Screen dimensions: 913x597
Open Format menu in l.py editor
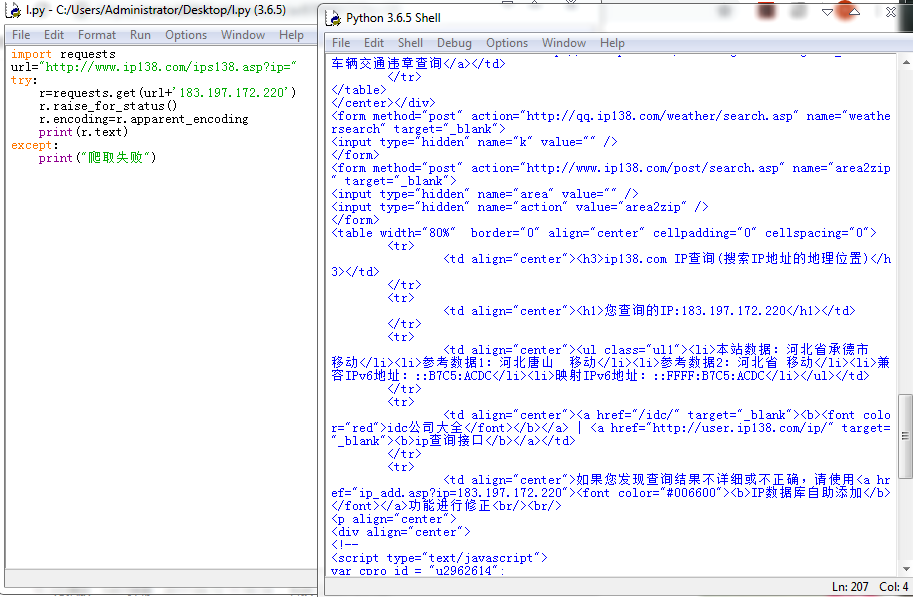[97, 35]
